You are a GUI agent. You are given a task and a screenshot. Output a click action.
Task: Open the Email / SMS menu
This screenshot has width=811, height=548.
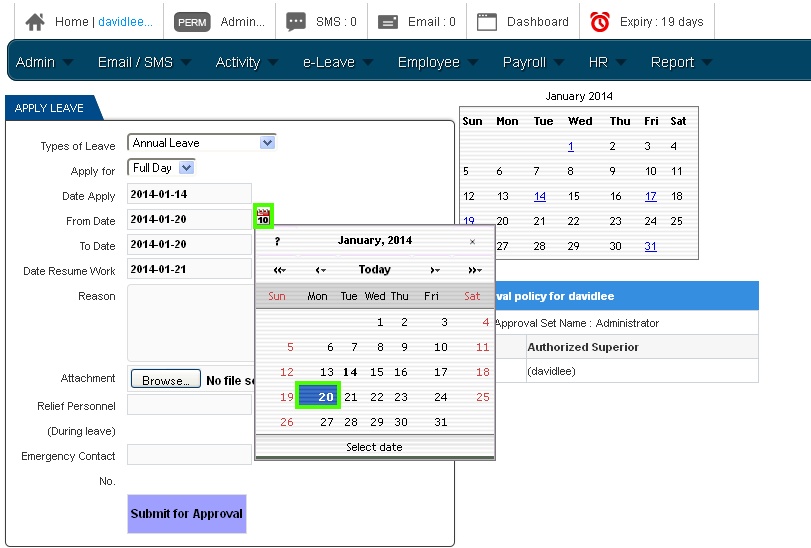coord(145,62)
